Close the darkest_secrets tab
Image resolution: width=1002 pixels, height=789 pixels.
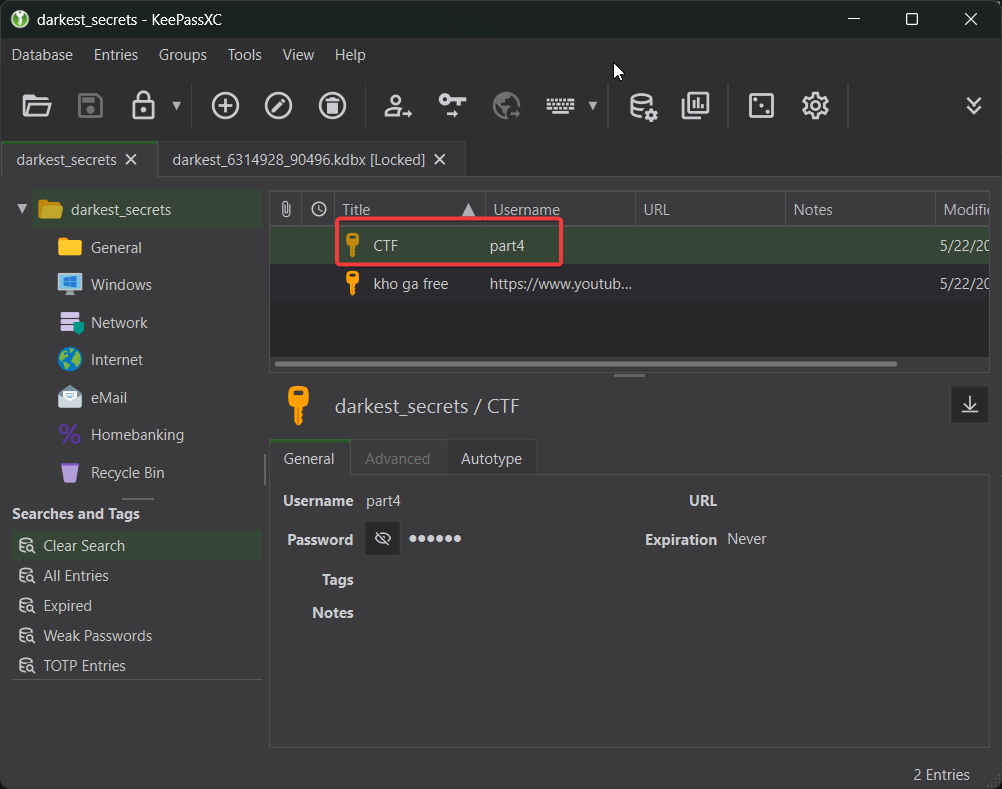point(131,160)
